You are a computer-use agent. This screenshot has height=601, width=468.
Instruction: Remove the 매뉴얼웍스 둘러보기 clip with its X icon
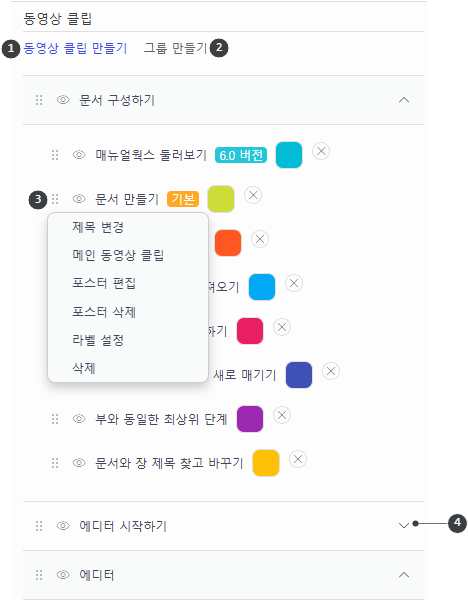click(321, 151)
